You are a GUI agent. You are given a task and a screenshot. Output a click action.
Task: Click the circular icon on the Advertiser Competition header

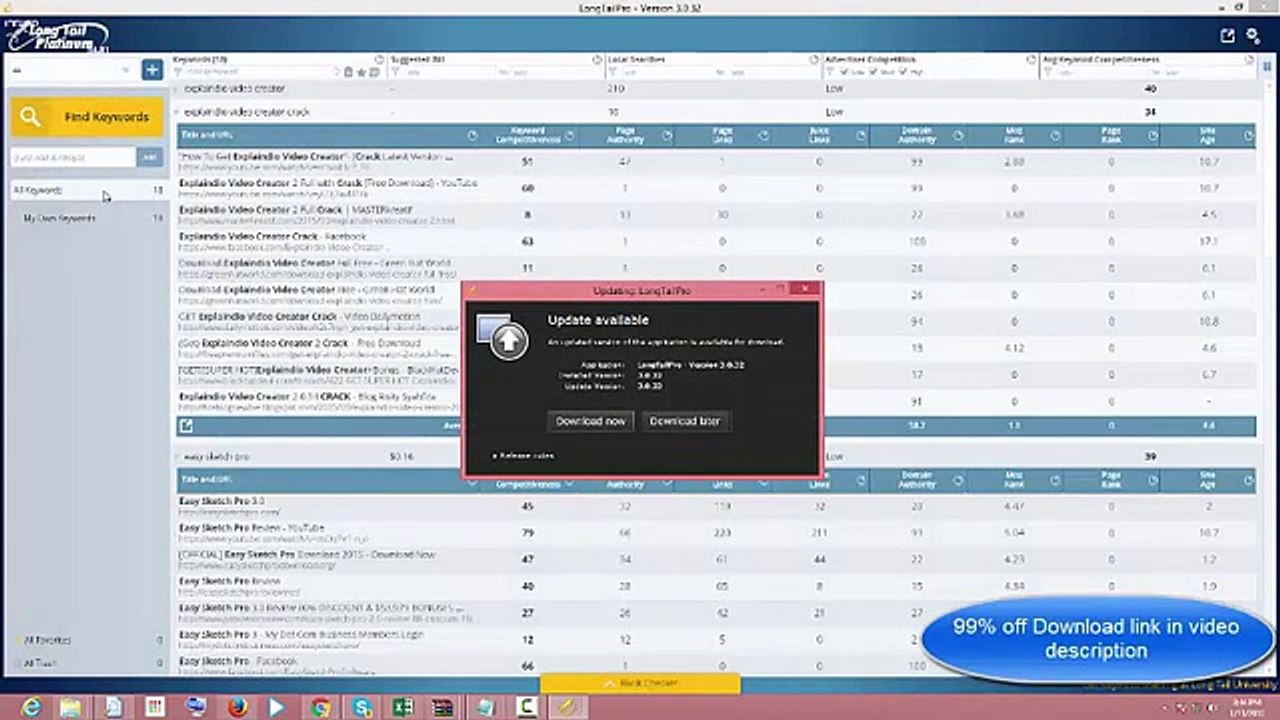(x=1030, y=60)
